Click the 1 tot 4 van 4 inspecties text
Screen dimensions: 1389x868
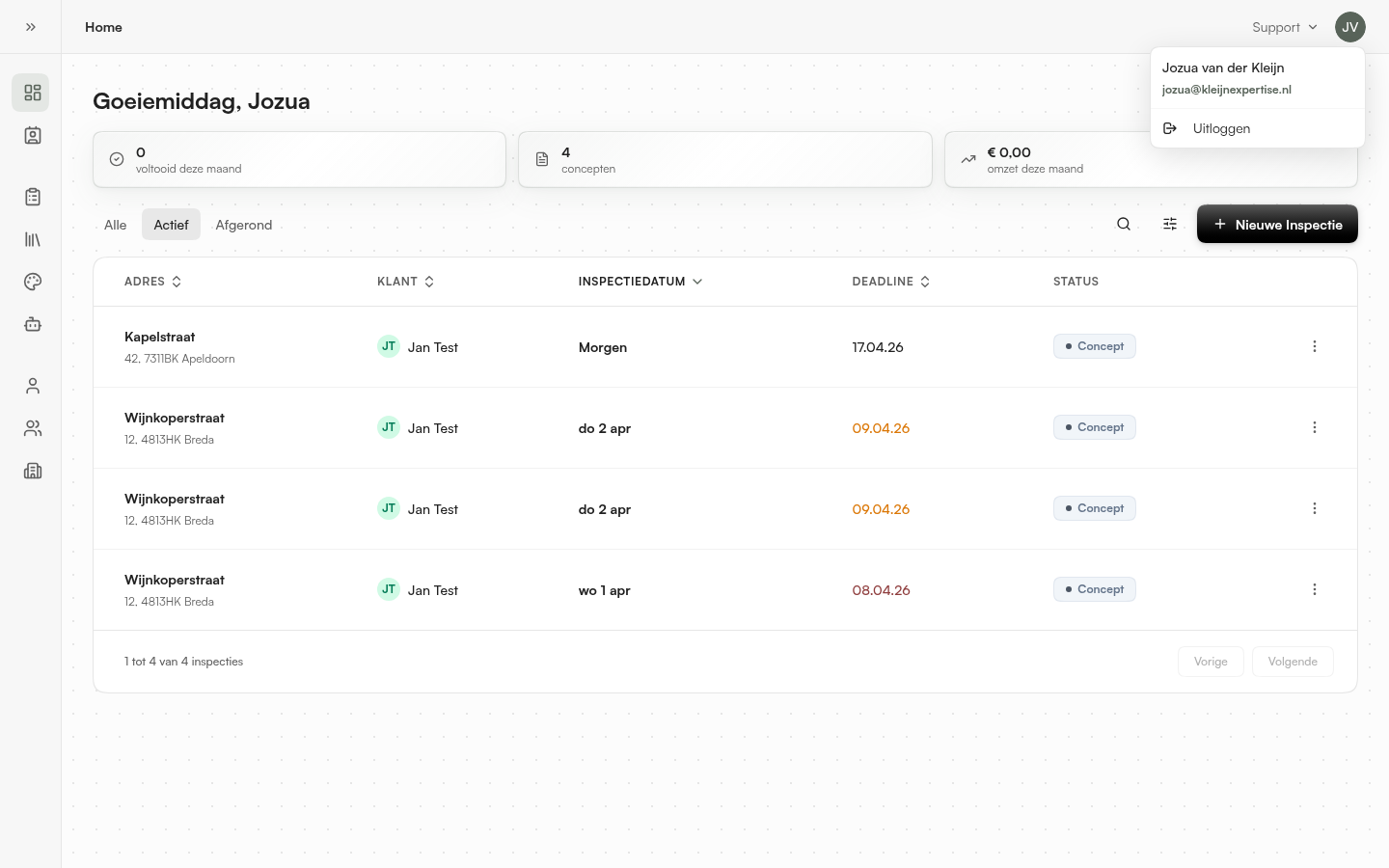point(183,662)
